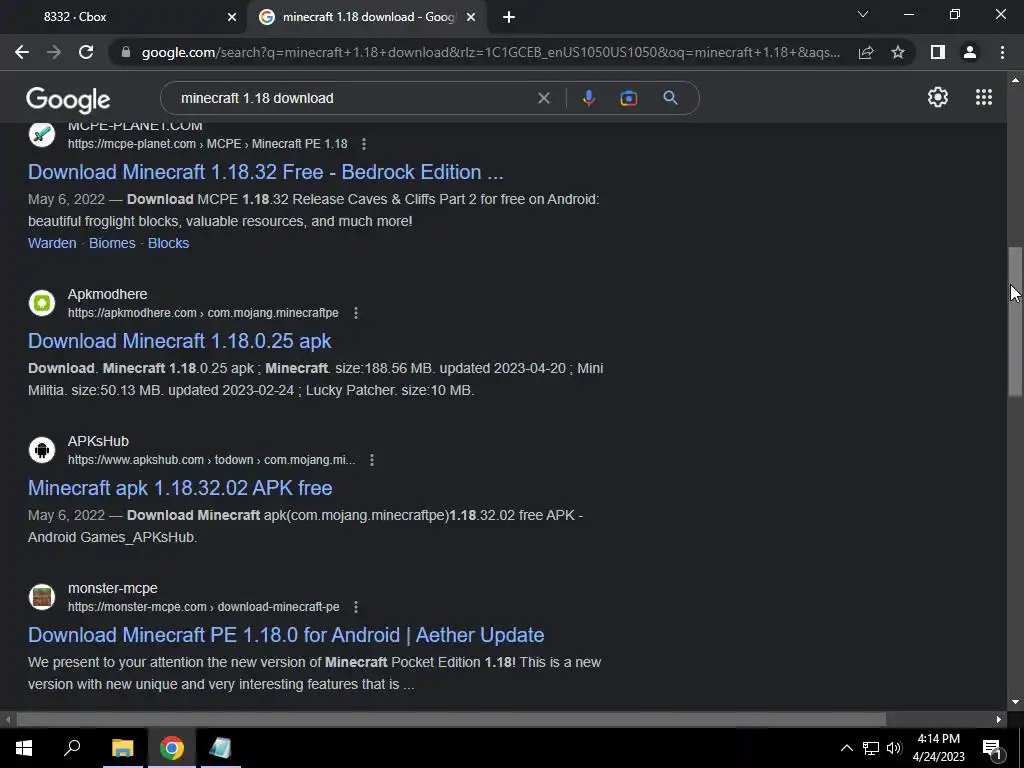1024x768 pixels.
Task: Bookmark this tab with star icon
Action: [x=898, y=52]
